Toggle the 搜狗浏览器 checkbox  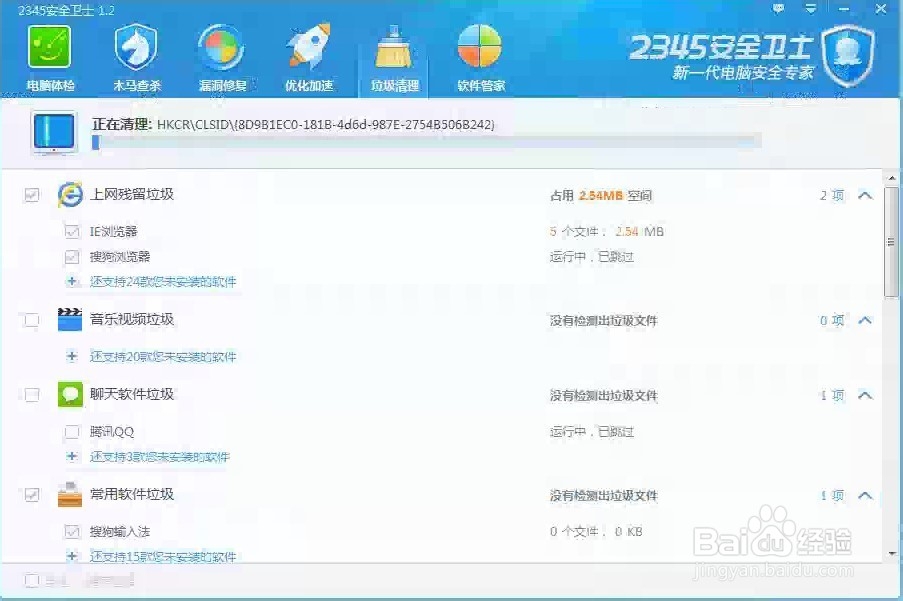point(72,257)
